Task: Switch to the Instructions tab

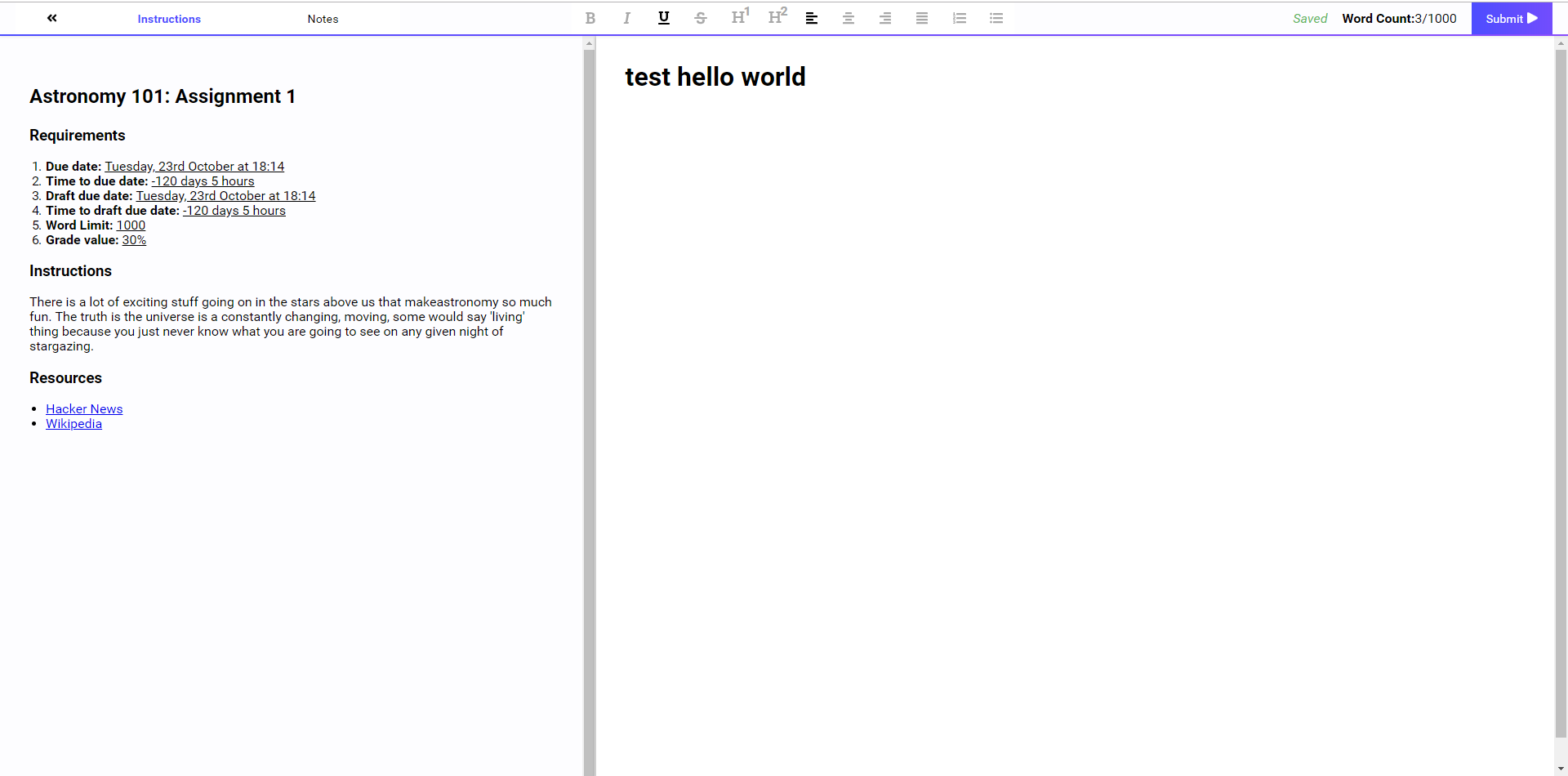Action: (169, 19)
